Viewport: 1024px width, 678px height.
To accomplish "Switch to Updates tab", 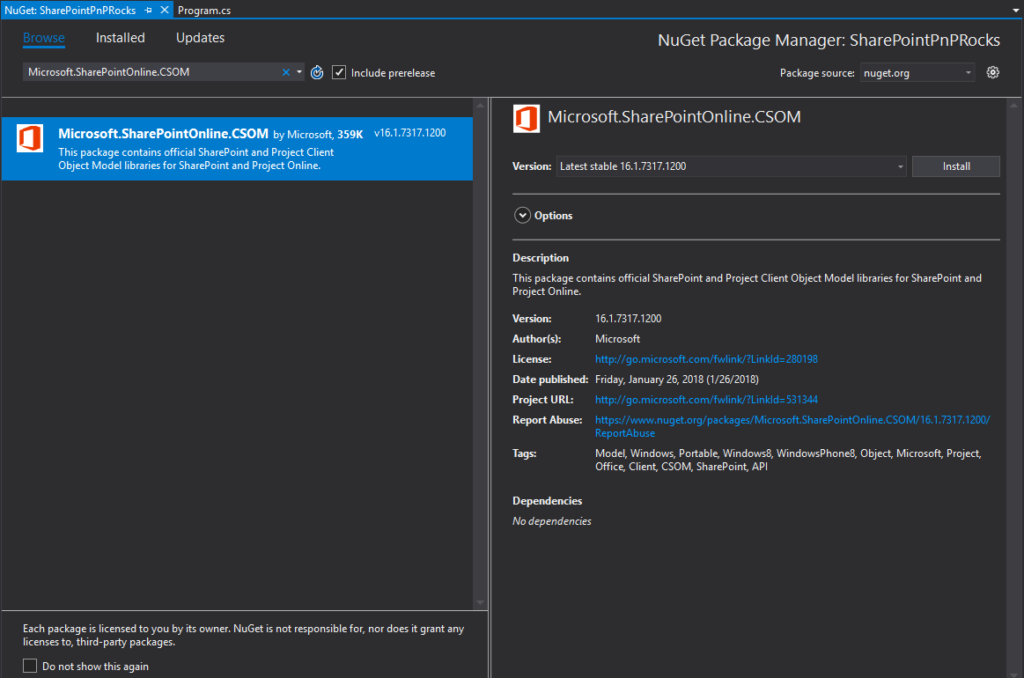I will point(200,38).
